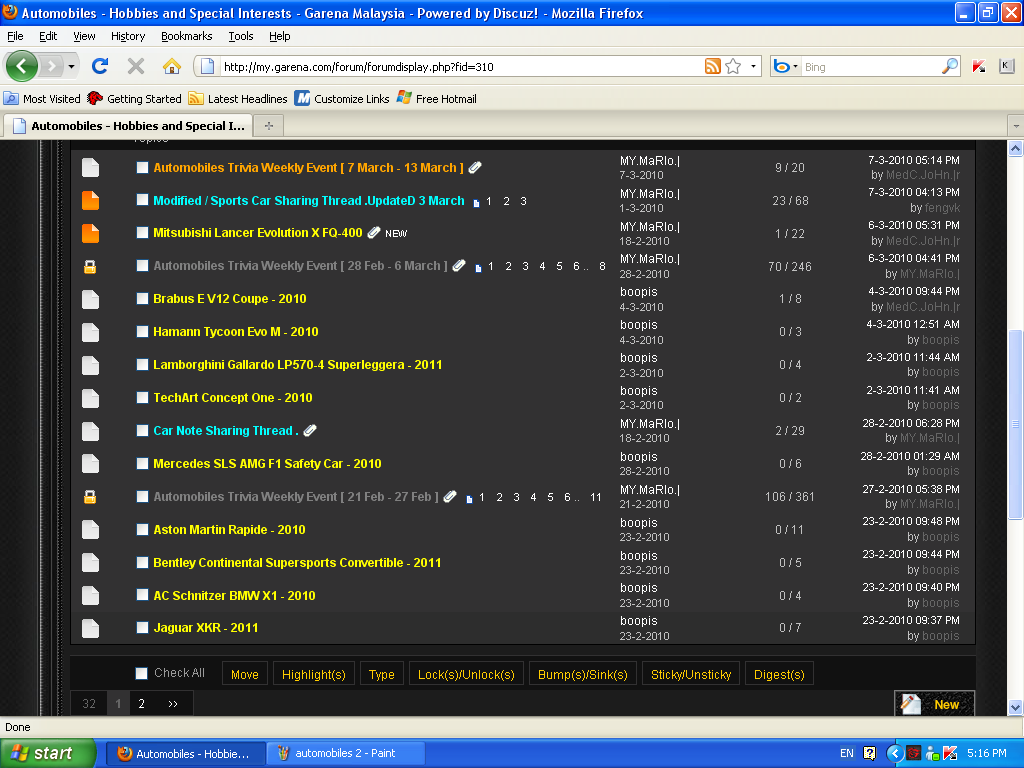The image size is (1024, 768).
Task: Click the Getting Started bookmark icon
Action: tap(95, 99)
